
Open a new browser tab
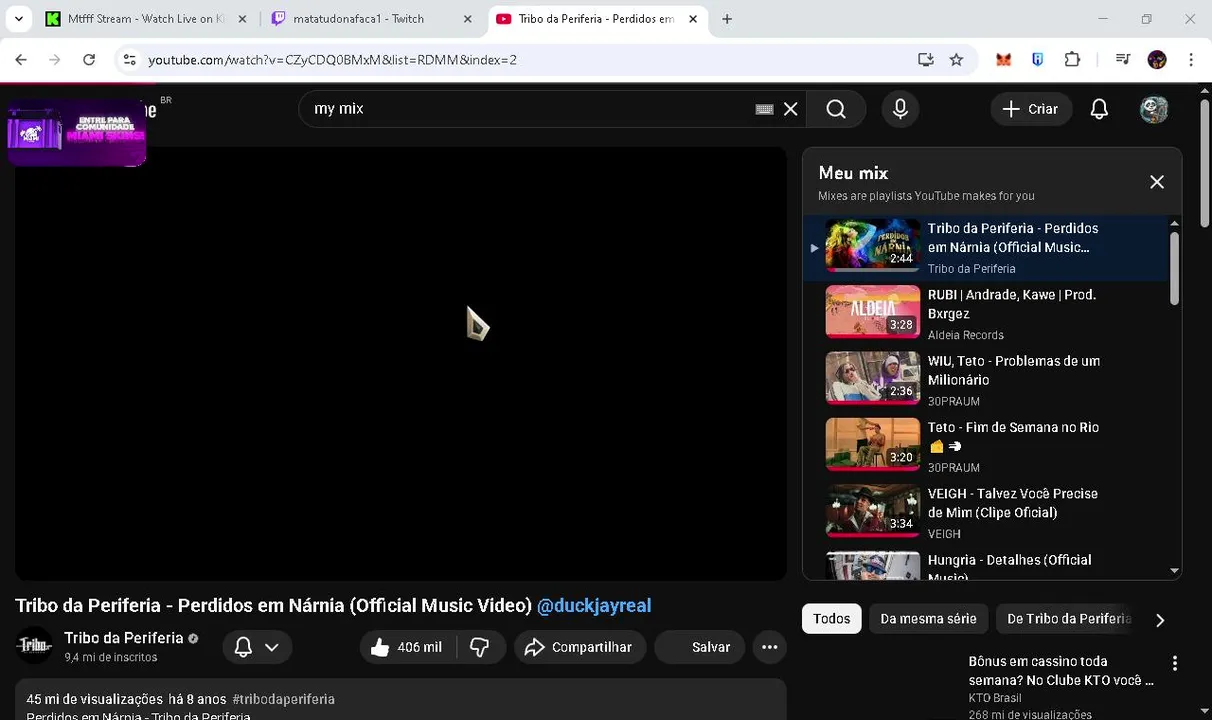(727, 19)
